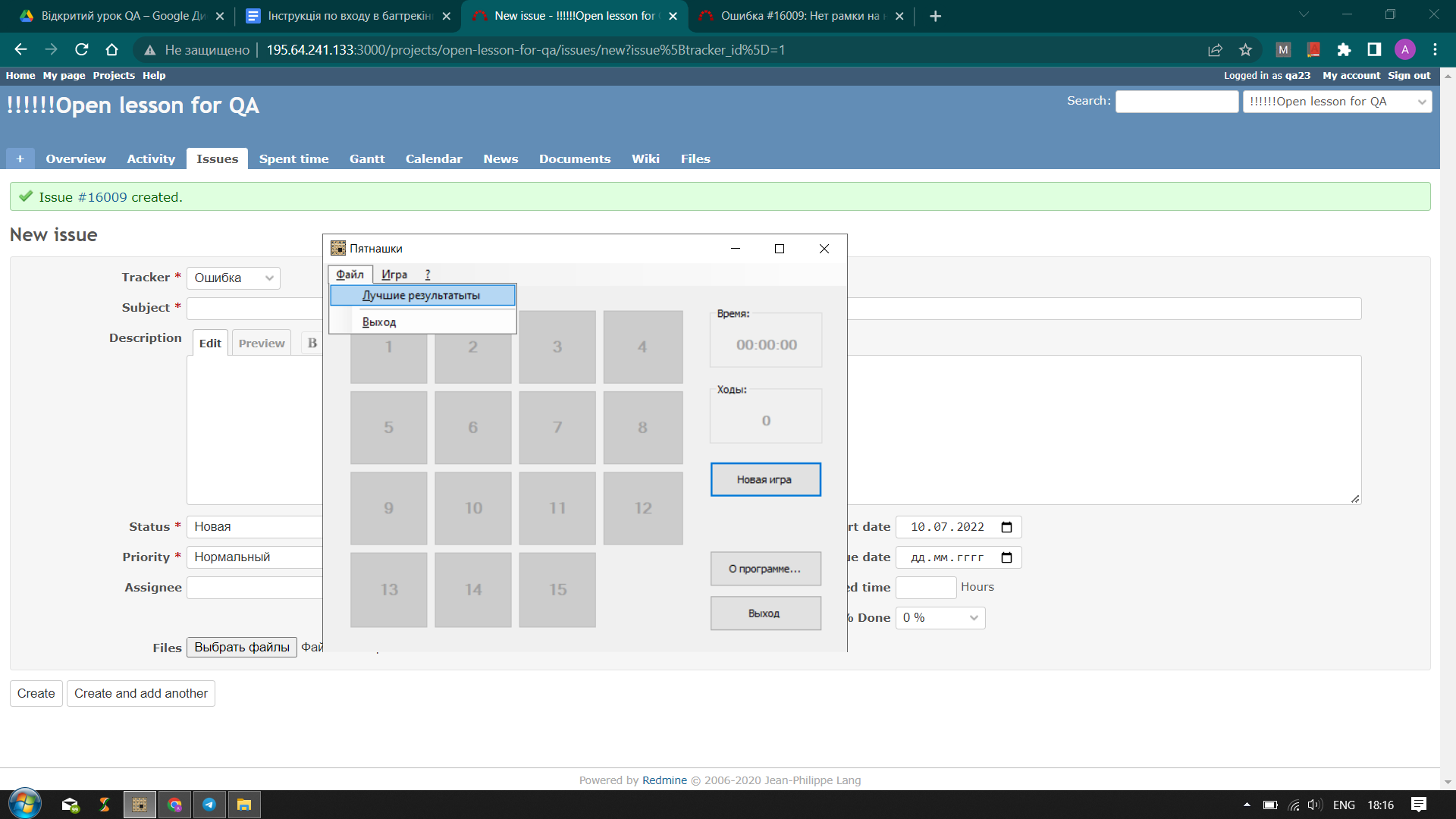Click the Start date calendar picker icon
Image resolution: width=1456 pixels, height=819 pixels.
[x=1006, y=527]
